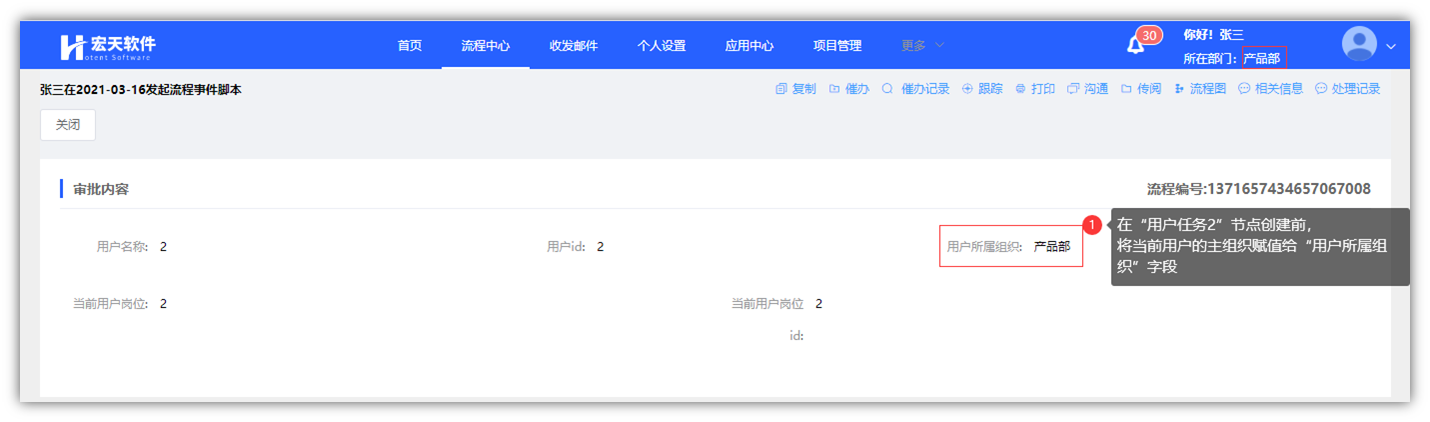The height and width of the screenshot is (422, 1430).
Task: Open 处理记录 records icon
Action: 1321,89
